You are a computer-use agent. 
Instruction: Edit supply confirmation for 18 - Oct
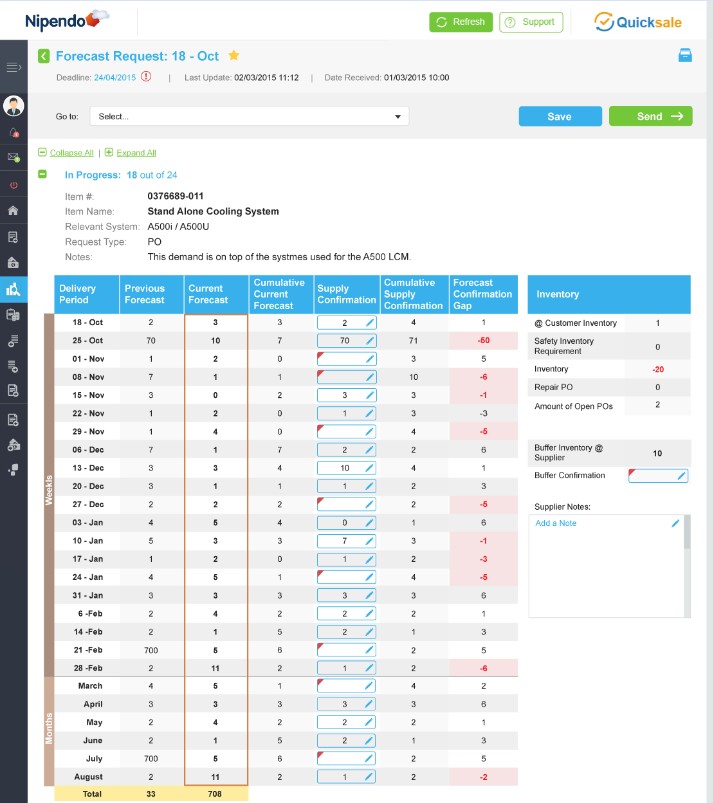click(x=370, y=323)
